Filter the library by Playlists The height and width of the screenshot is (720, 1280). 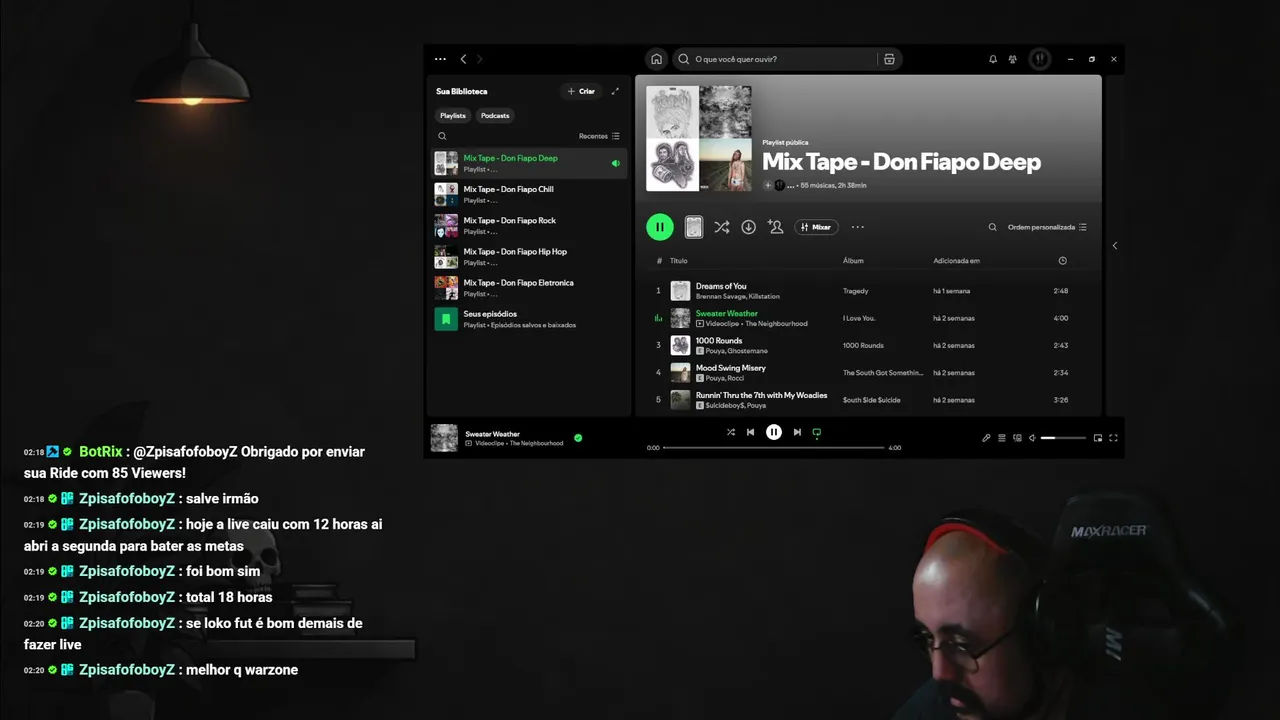[453, 115]
